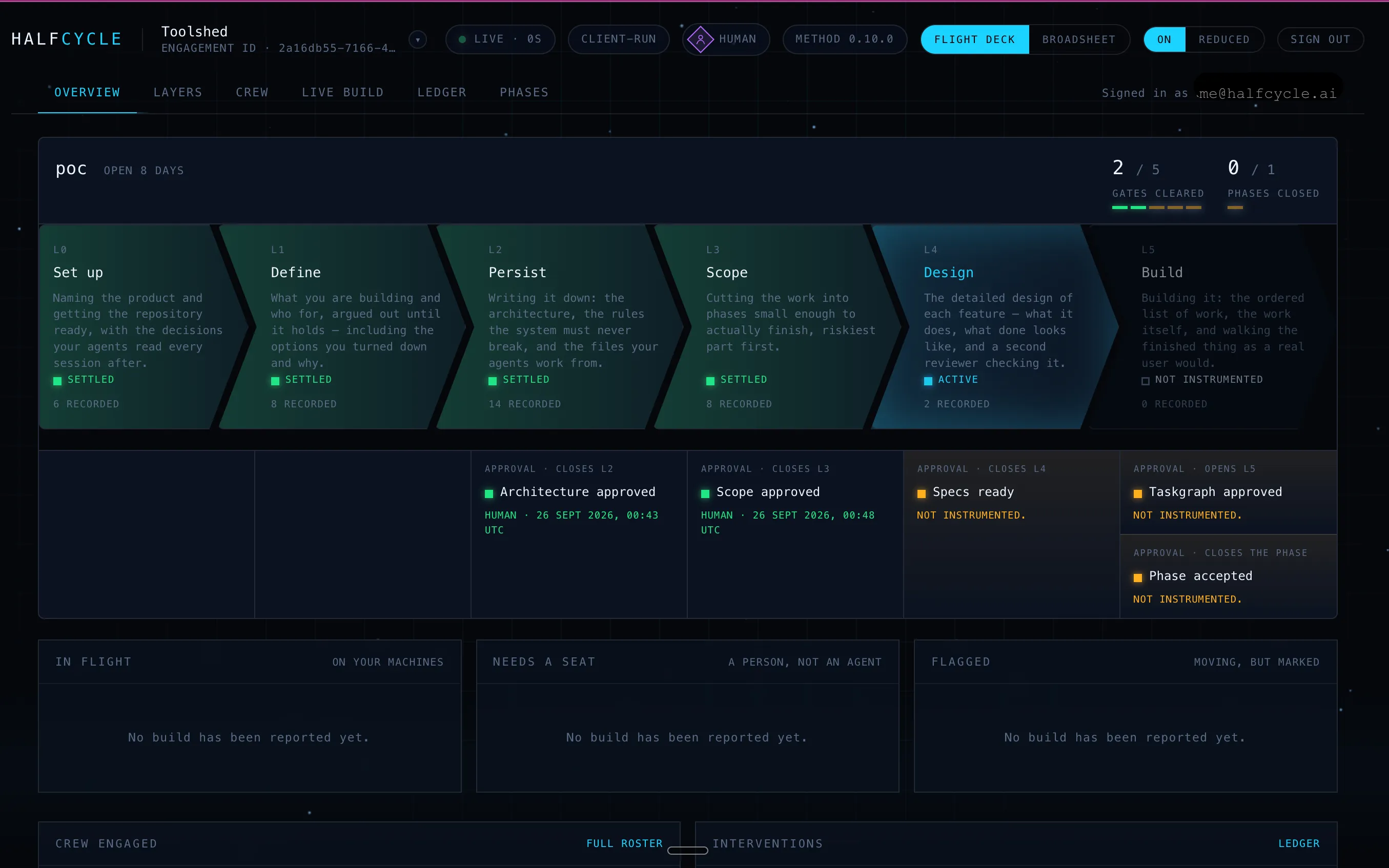This screenshot has height=868, width=1389.
Task: Select the REDUCED motion option
Action: 1223,39
